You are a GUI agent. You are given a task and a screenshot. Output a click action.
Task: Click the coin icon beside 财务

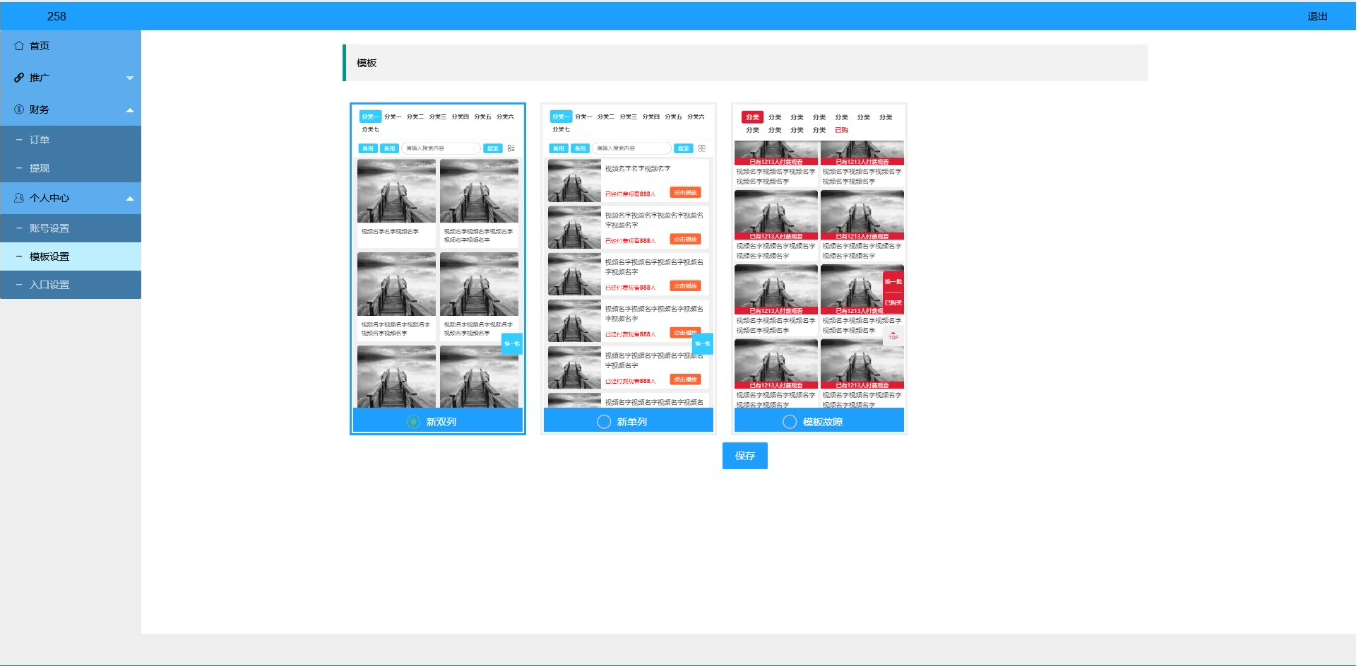point(19,110)
